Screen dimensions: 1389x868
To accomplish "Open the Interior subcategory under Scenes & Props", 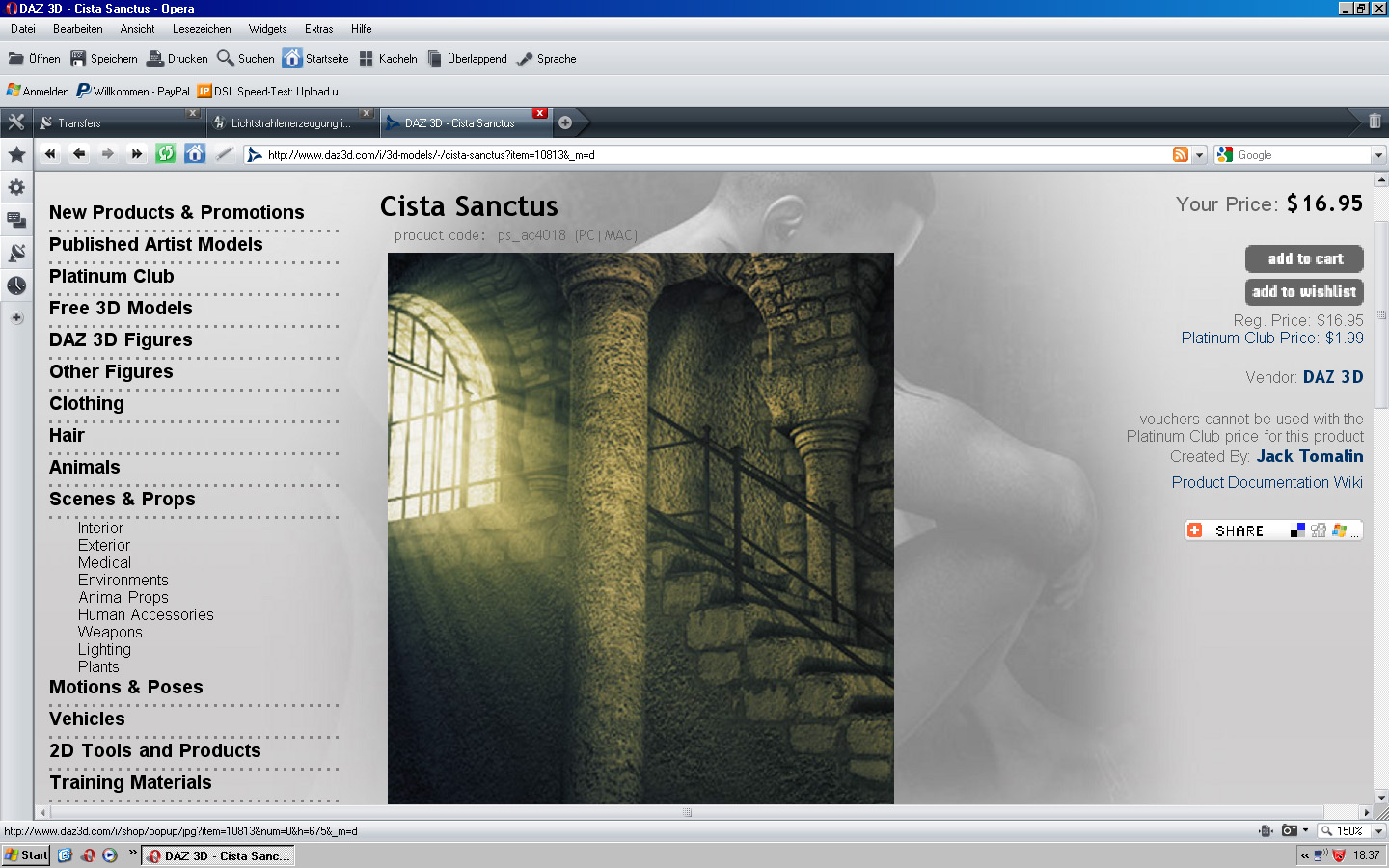I will point(100,528).
